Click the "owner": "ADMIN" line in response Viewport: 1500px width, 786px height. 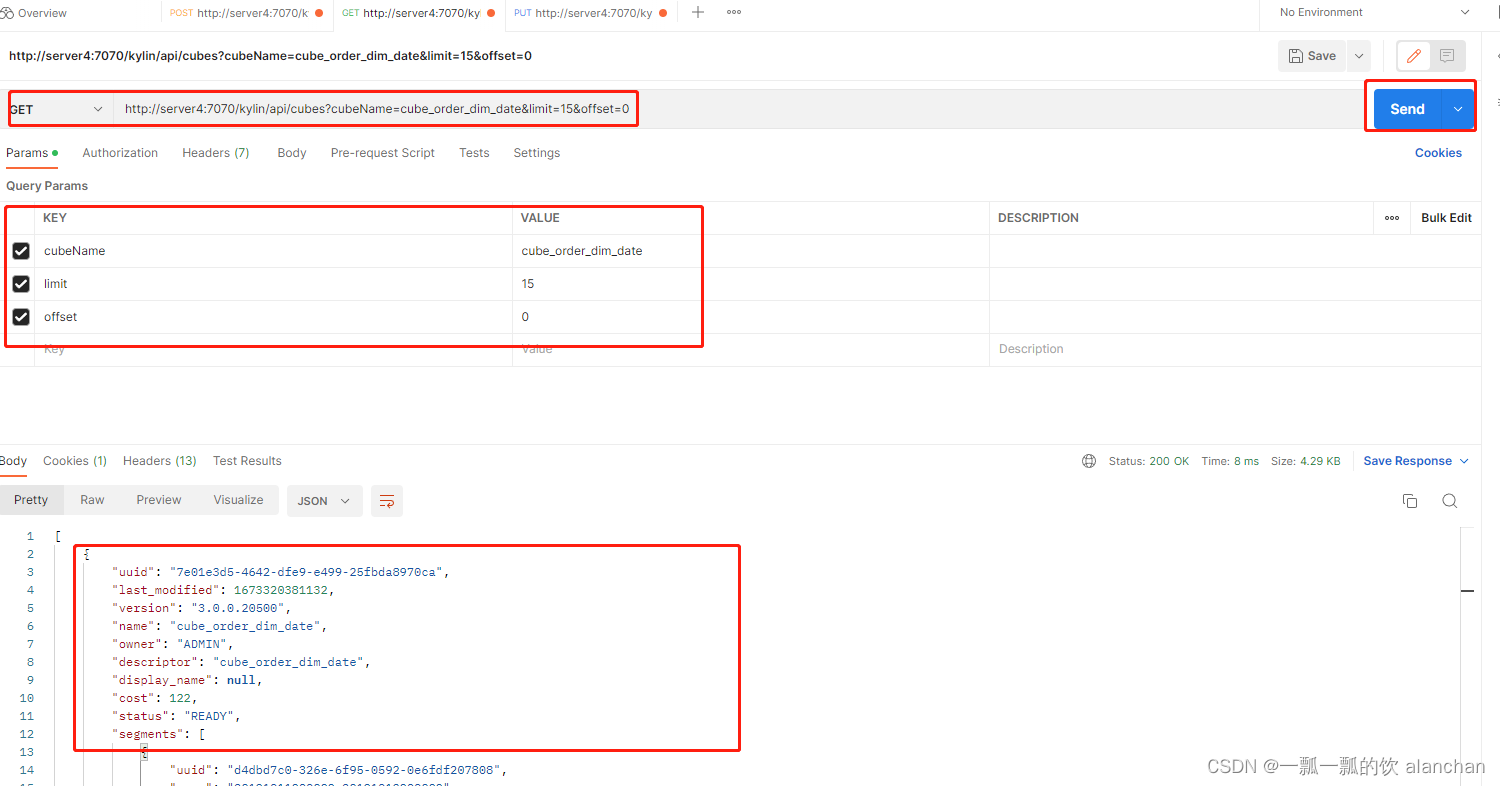pos(172,644)
